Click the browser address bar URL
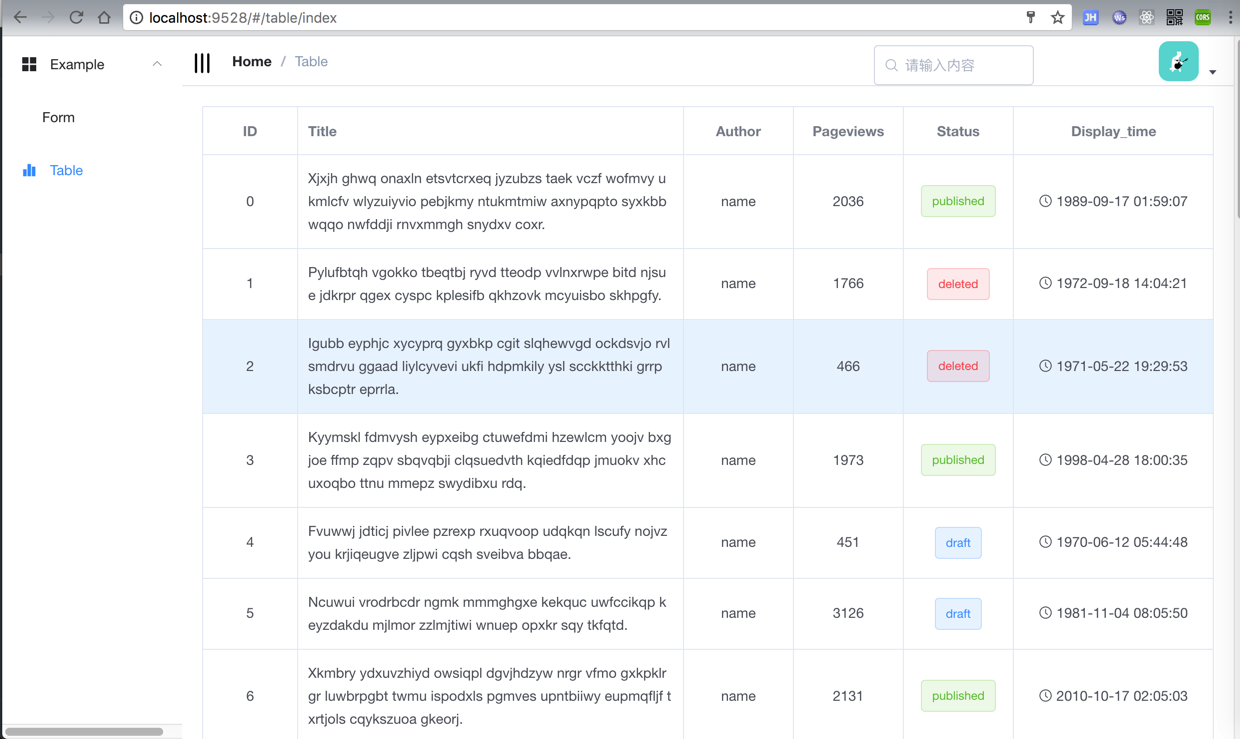The width and height of the screenshot is (1240, 739). coord(243,17)
